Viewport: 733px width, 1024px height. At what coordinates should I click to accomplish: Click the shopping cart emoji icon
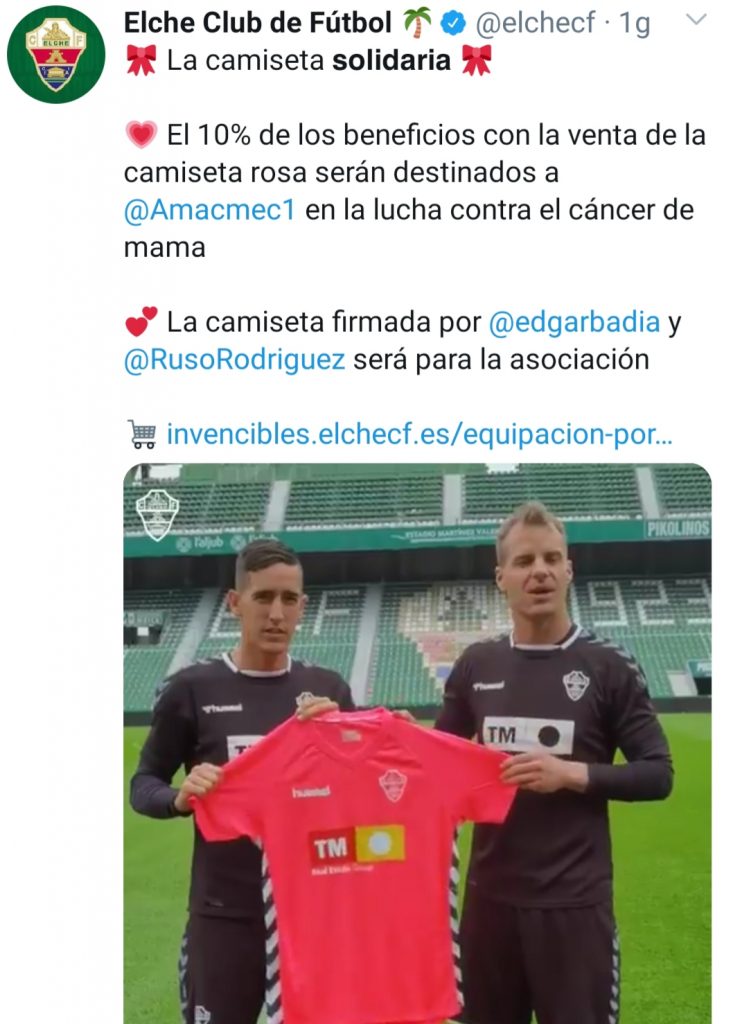pos(142,434)
